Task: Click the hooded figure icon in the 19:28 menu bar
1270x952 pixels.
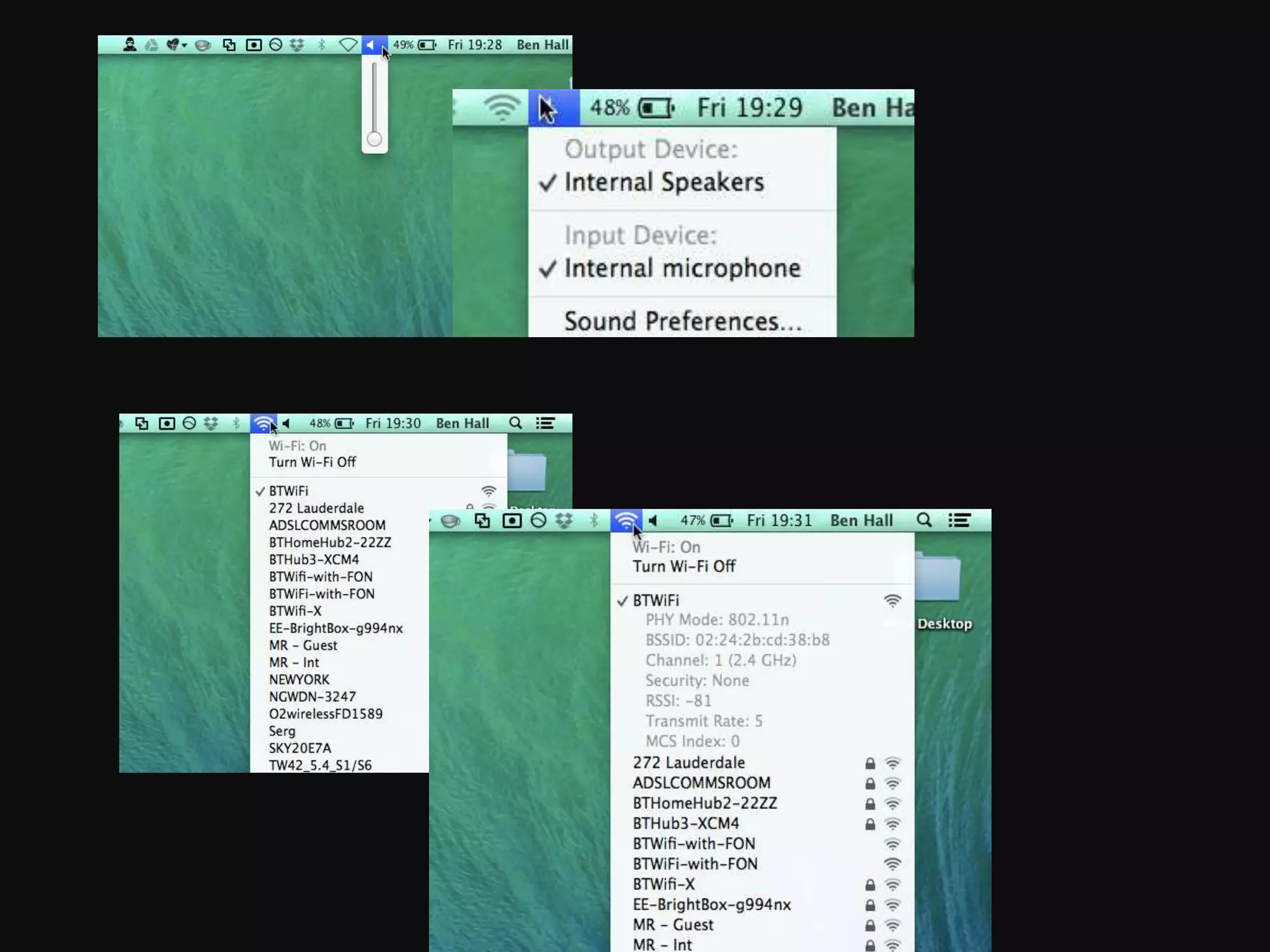Action: pyautogui.click(x=130, y=45)
